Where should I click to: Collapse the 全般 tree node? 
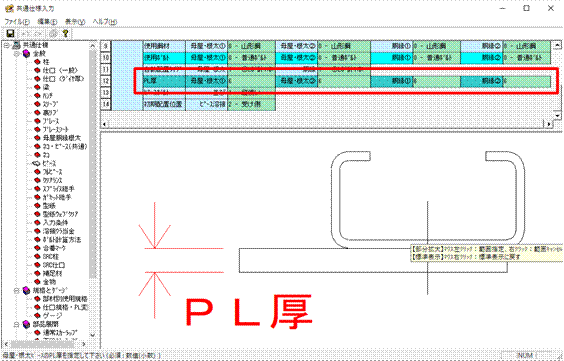coord(16,54)
